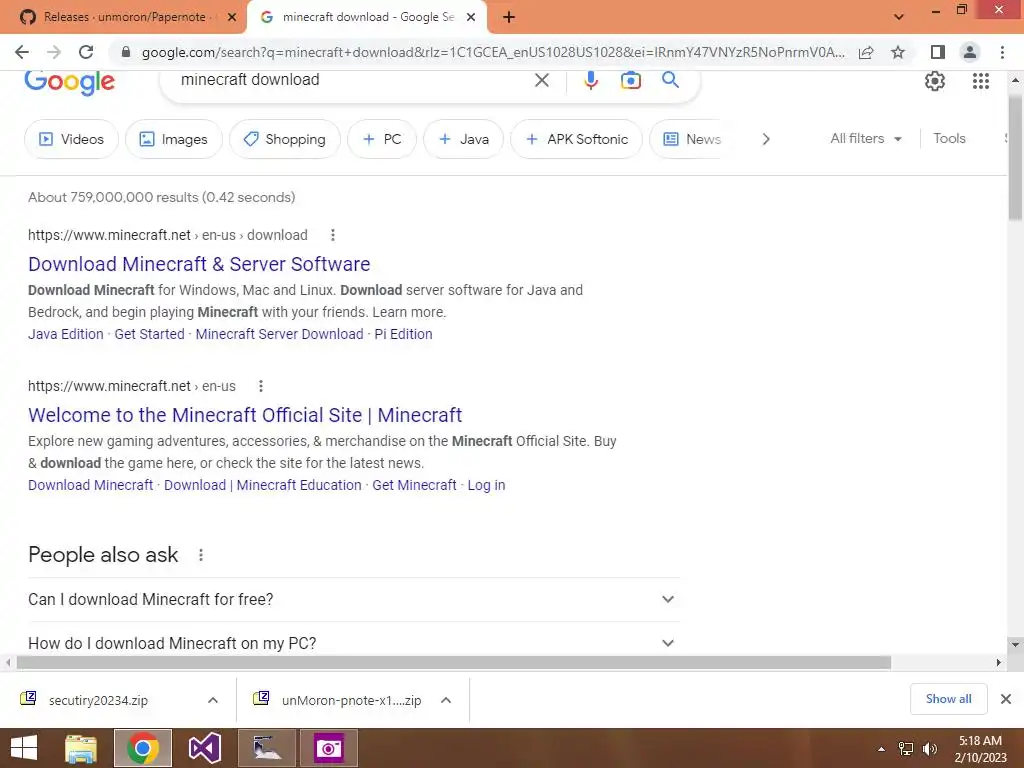Search by image with the camera icon
The width and height of the screenshot is (1024, 768).
(630, 80)
